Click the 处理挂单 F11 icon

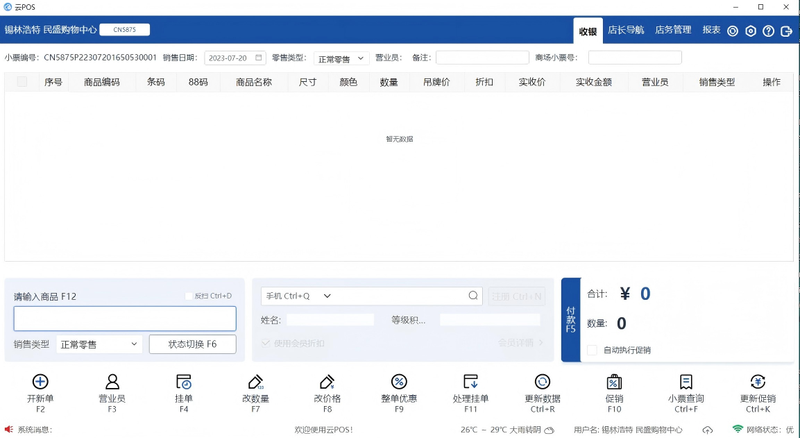[470, 382]
